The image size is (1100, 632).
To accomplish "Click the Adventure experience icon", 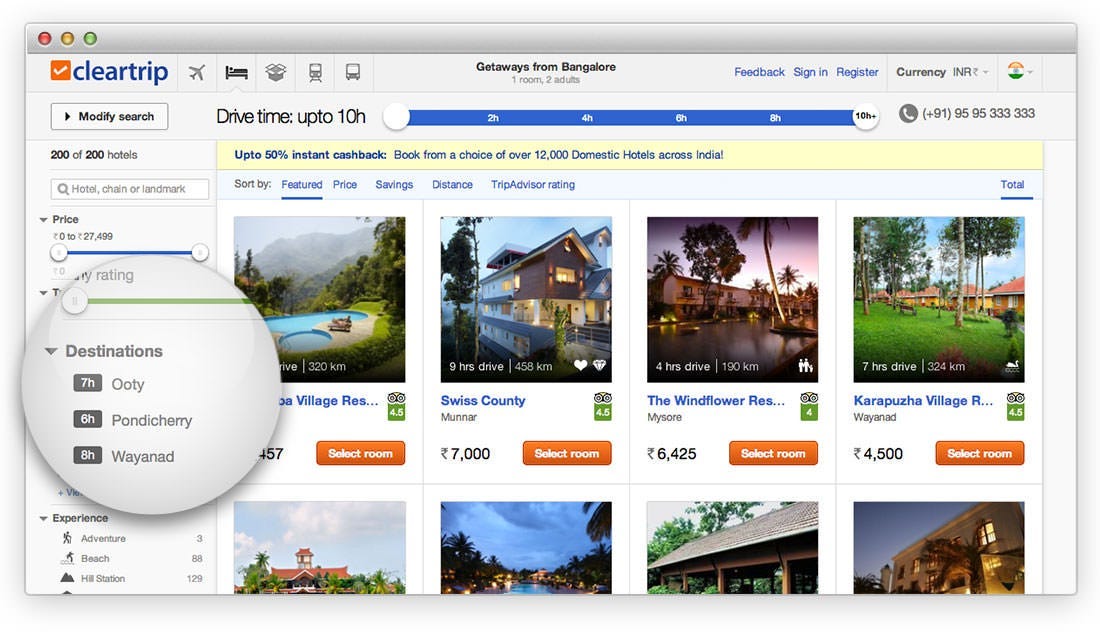I will tap(67, 538).
